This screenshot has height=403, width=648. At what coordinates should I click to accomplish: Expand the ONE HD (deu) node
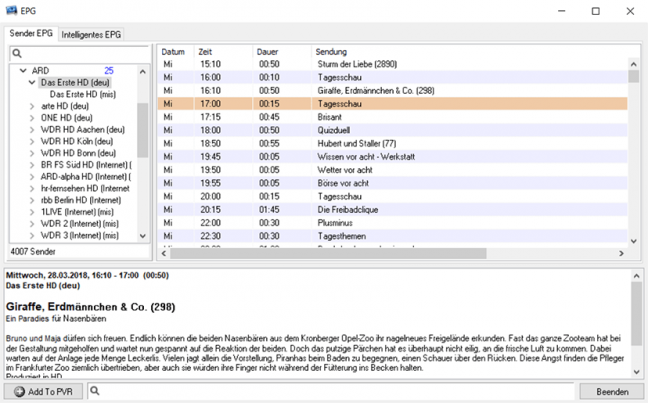click(32, 118)
